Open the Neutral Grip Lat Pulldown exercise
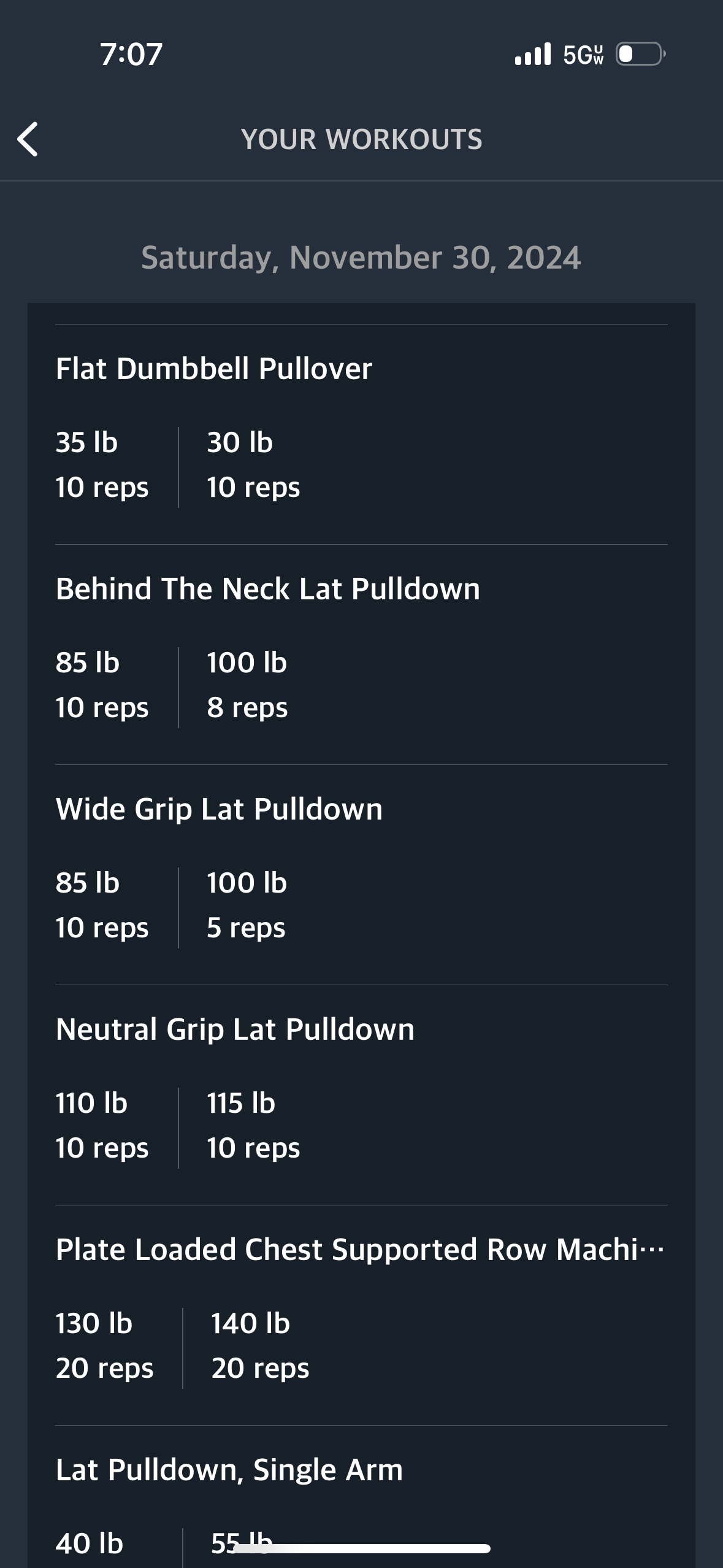The height and width of the screenshot is (1568, 723). click(x=235, y=1029)
